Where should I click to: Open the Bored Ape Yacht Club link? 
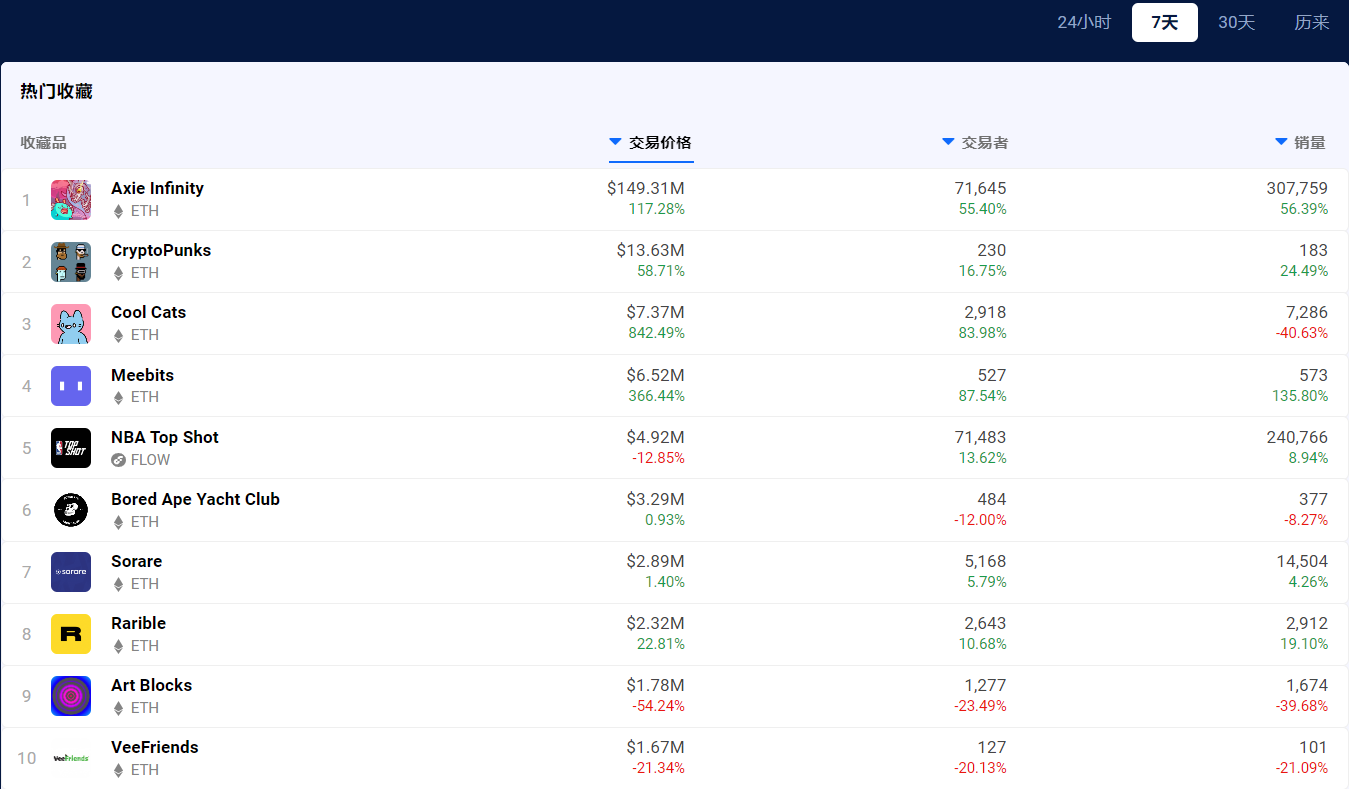coord(195,499)
